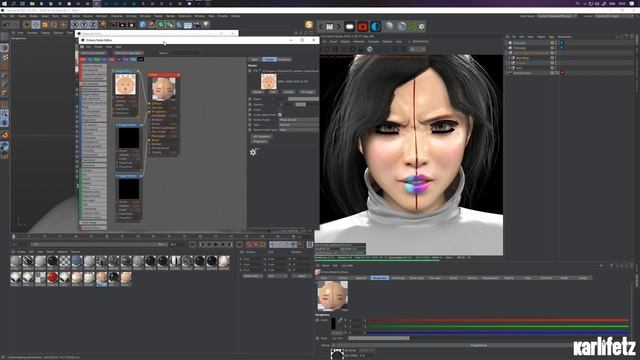Open the Texture import type dropdown
This screenshot has width=640, height=360.
(x=299, y=130)
